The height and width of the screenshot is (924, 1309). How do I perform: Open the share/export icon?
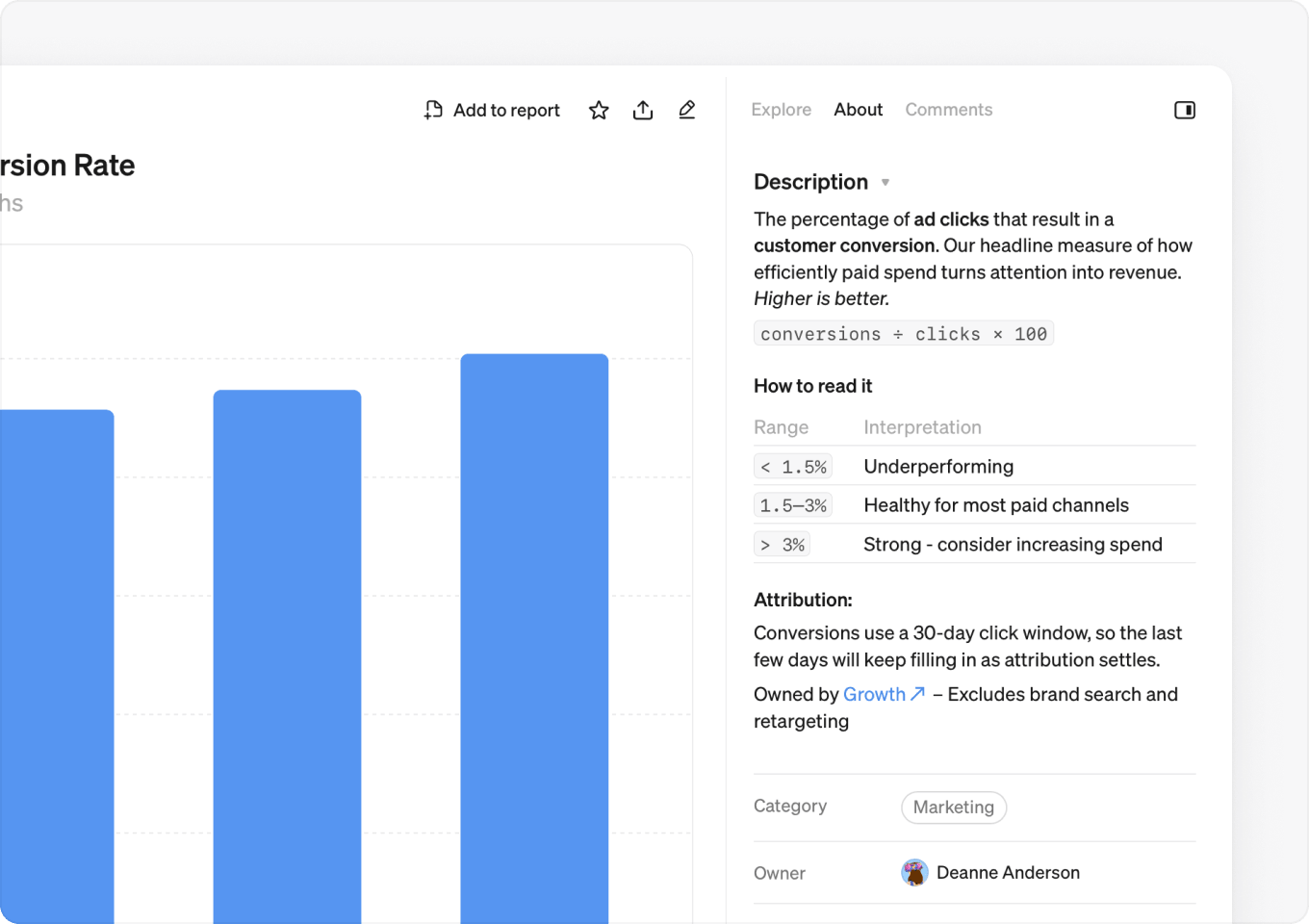[x=643, y=111]
